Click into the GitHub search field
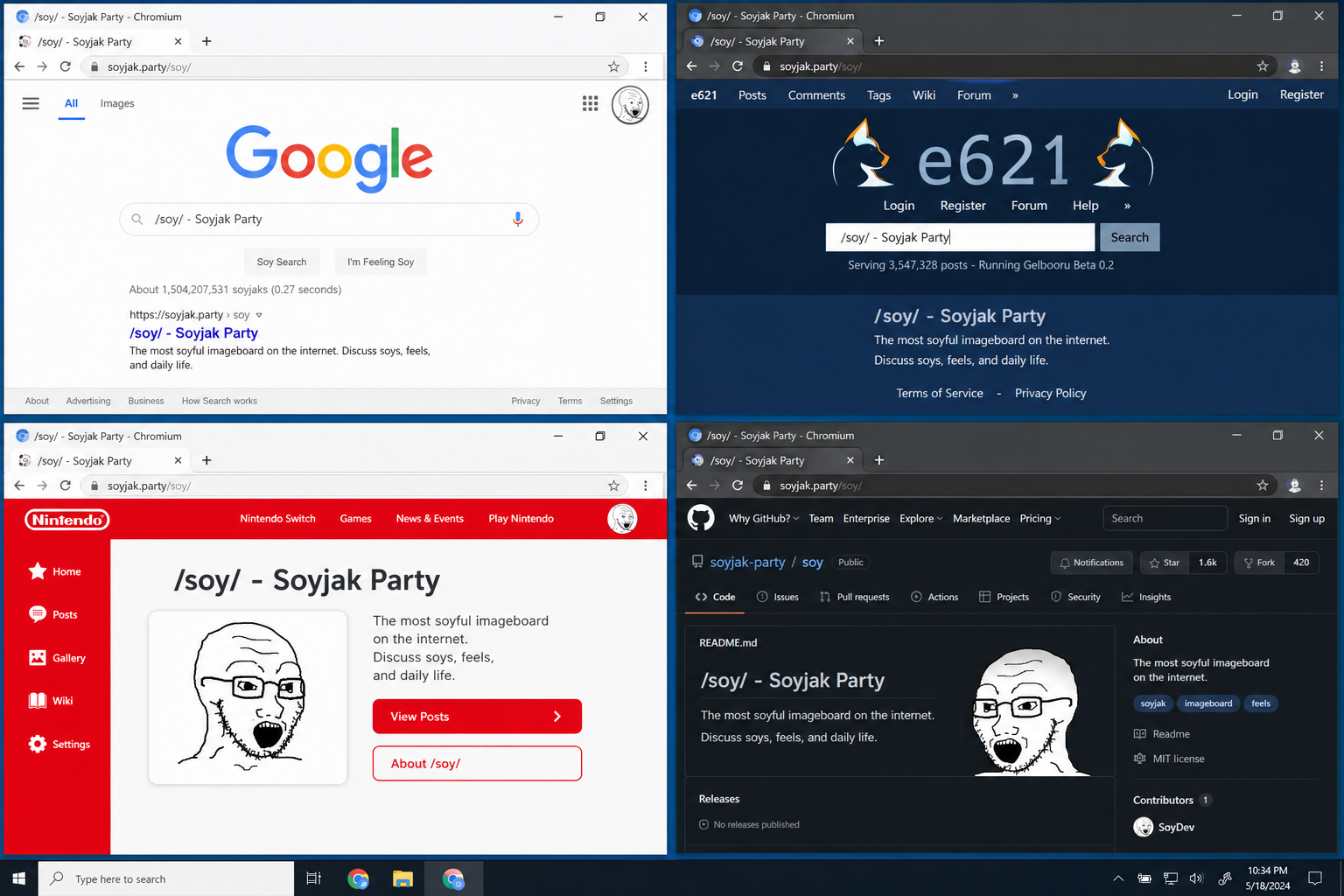The height and width of the screenshot is (896, 1344). (1165, 518)
